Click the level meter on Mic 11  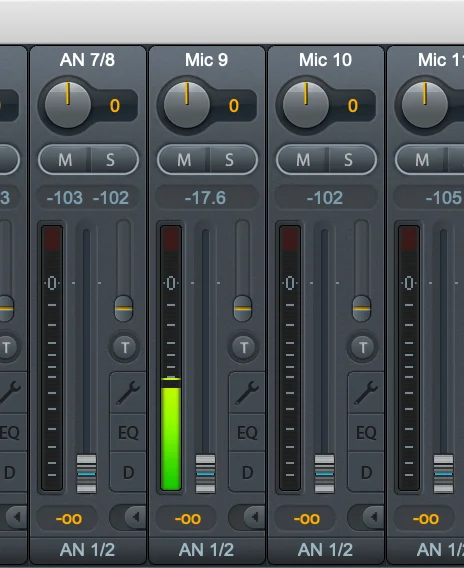(x=409, y=358)
